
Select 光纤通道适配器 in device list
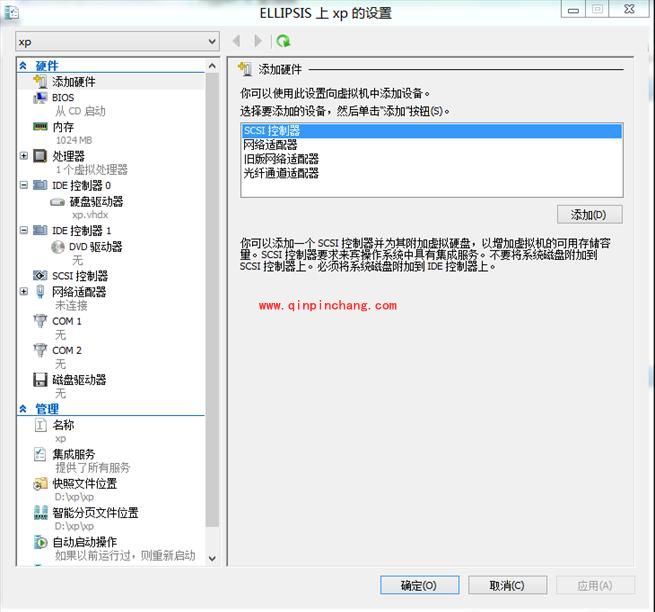[432, 173]
